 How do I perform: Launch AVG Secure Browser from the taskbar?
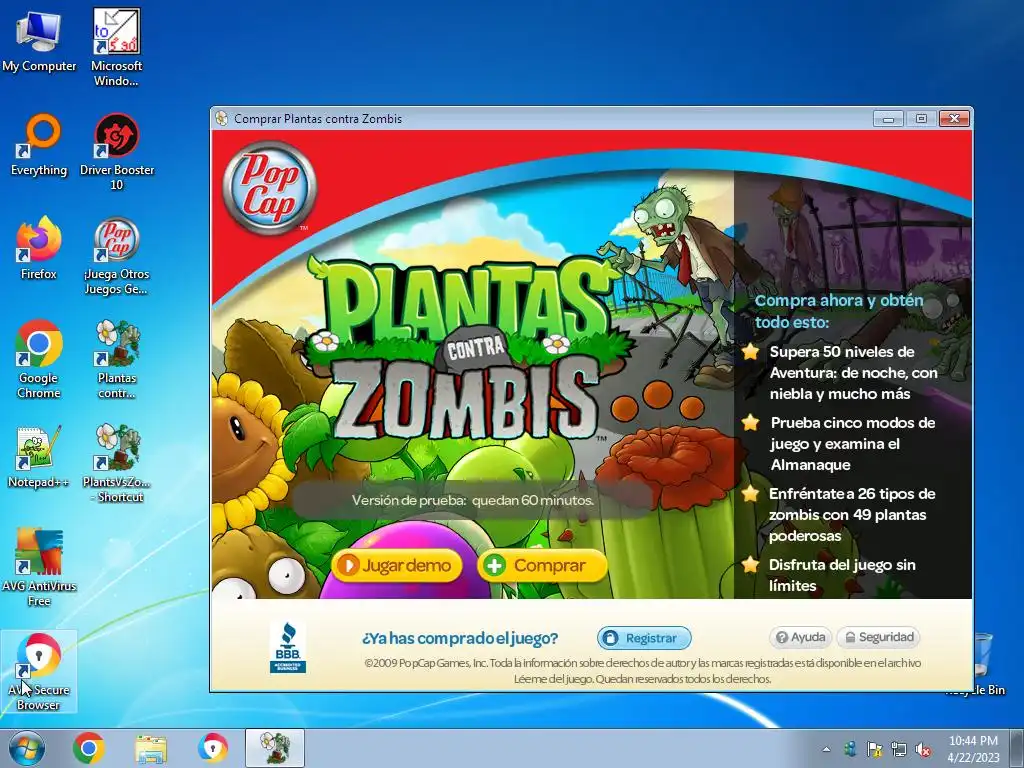tap(213, 748)
